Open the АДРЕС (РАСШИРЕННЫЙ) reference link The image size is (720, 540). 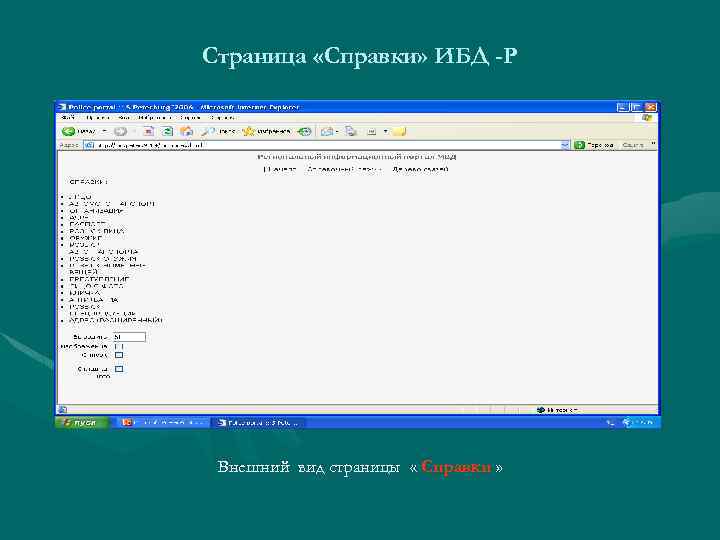(116, 320)
